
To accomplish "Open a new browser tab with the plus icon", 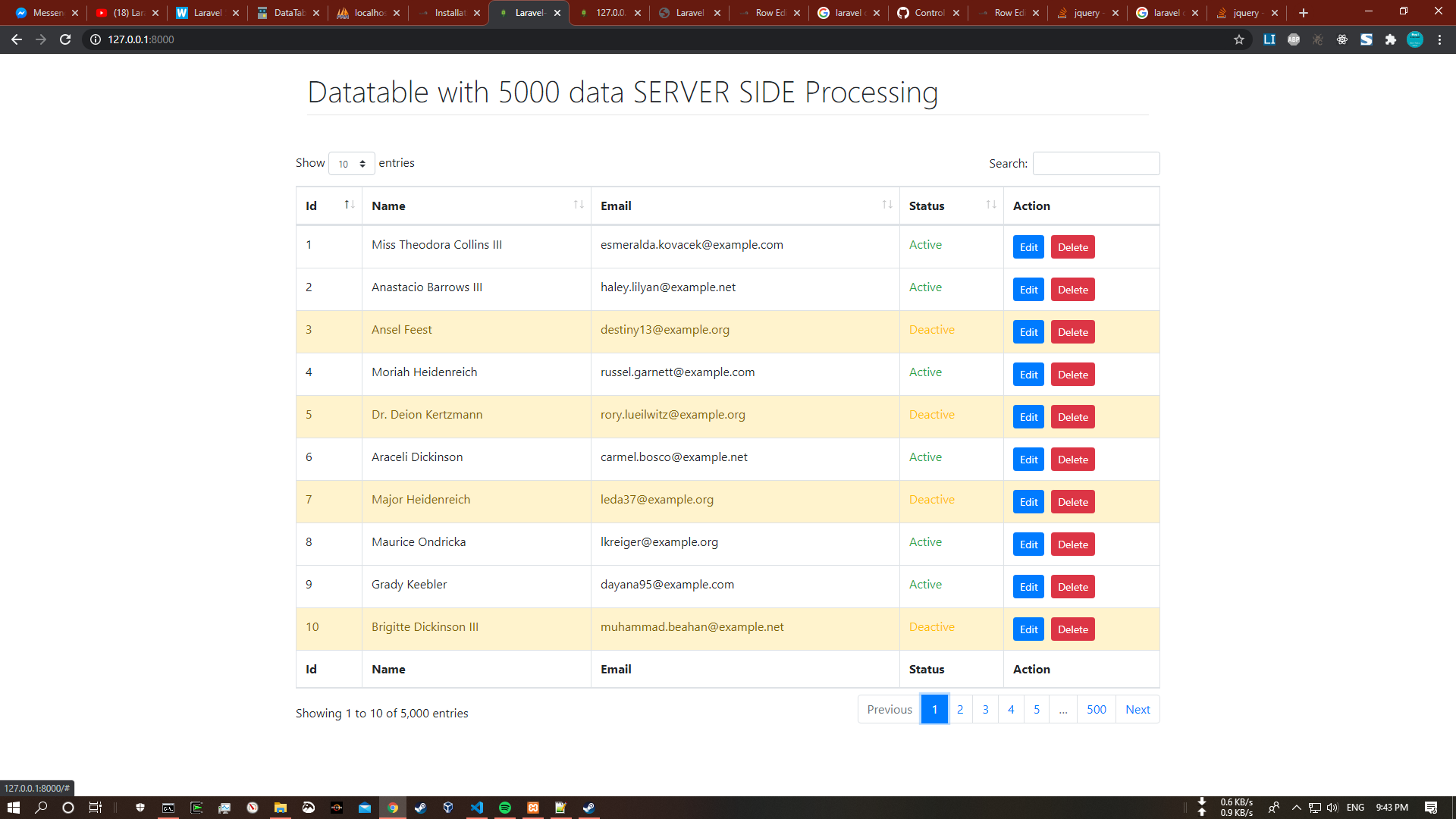I will (1304, 13).
